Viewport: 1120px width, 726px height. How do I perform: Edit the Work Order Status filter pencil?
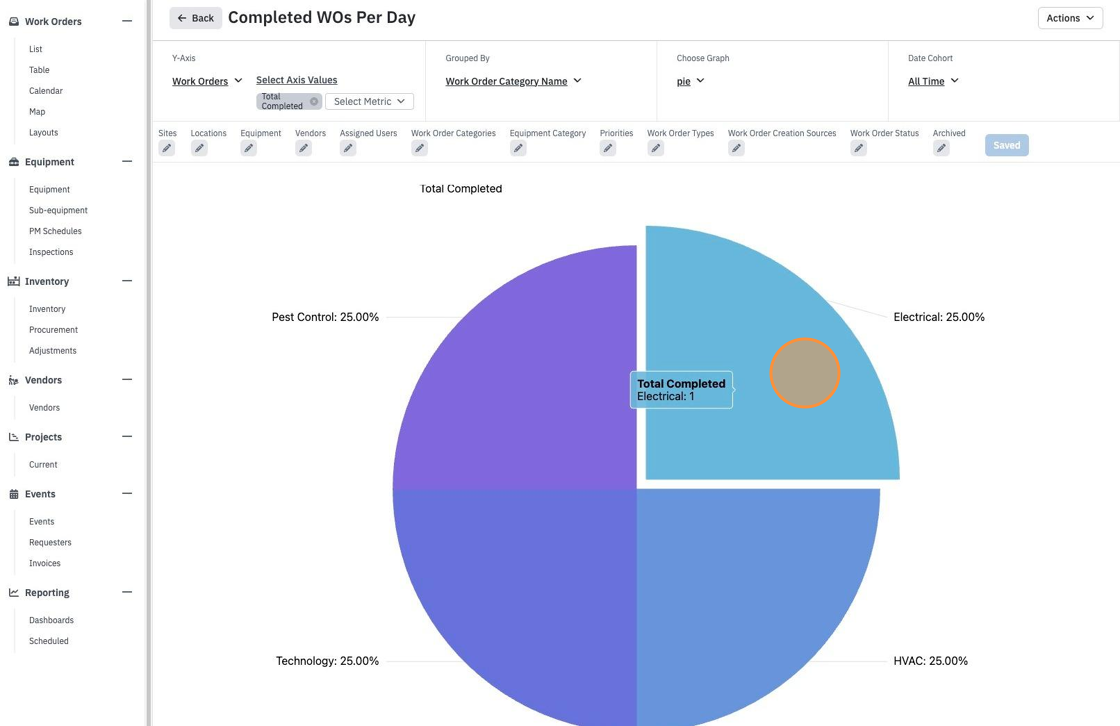tap(859, 148)
